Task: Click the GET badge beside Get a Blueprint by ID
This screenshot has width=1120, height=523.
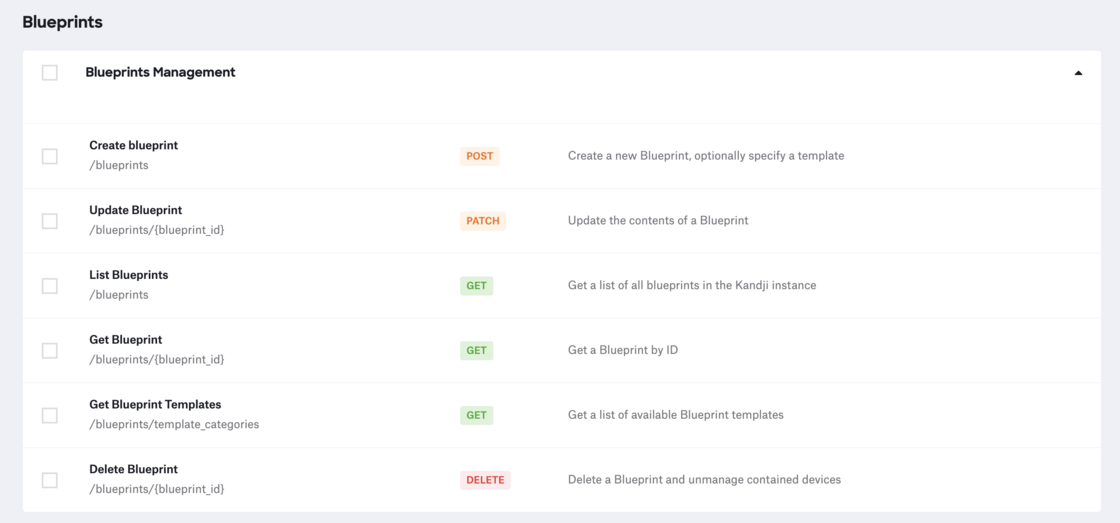Action: point(477,351)
